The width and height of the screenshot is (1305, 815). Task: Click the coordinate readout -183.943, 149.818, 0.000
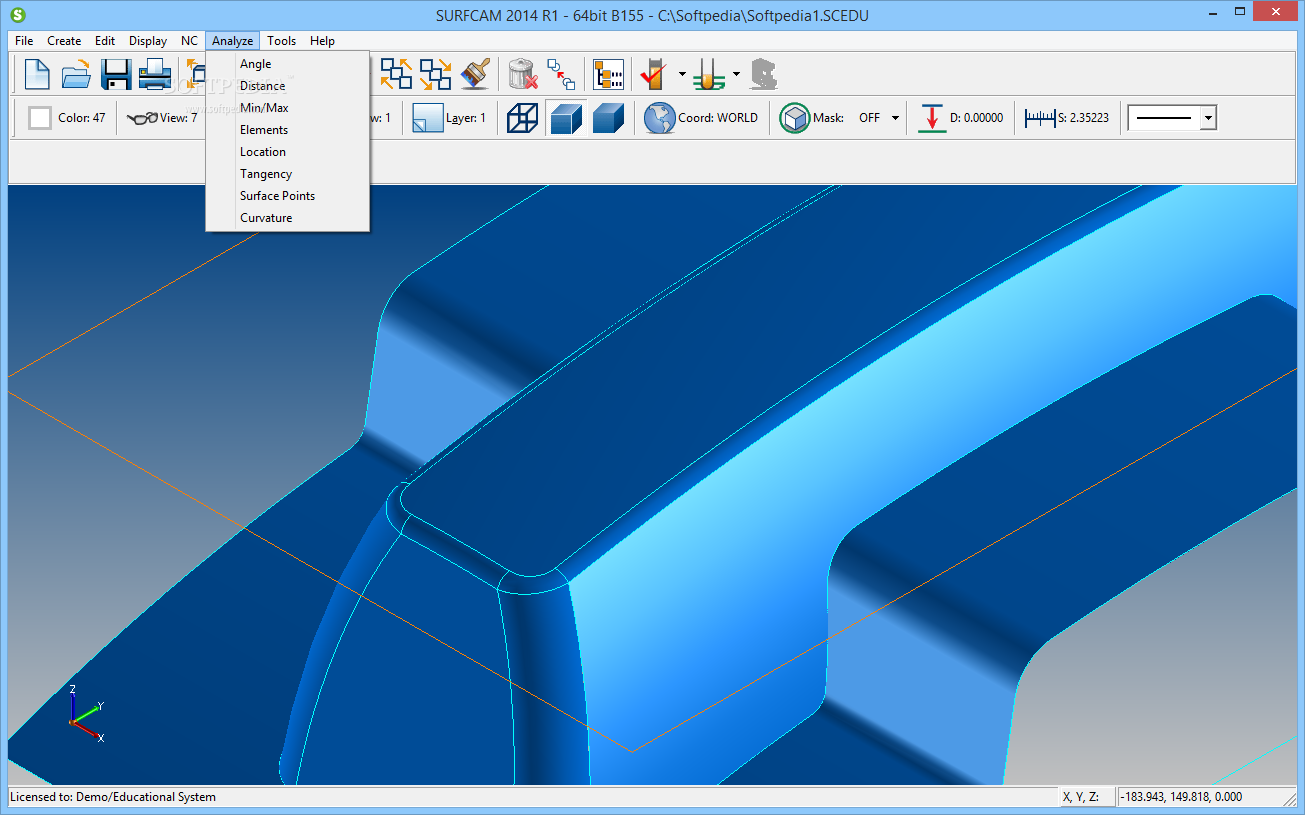click(1181, 797)
